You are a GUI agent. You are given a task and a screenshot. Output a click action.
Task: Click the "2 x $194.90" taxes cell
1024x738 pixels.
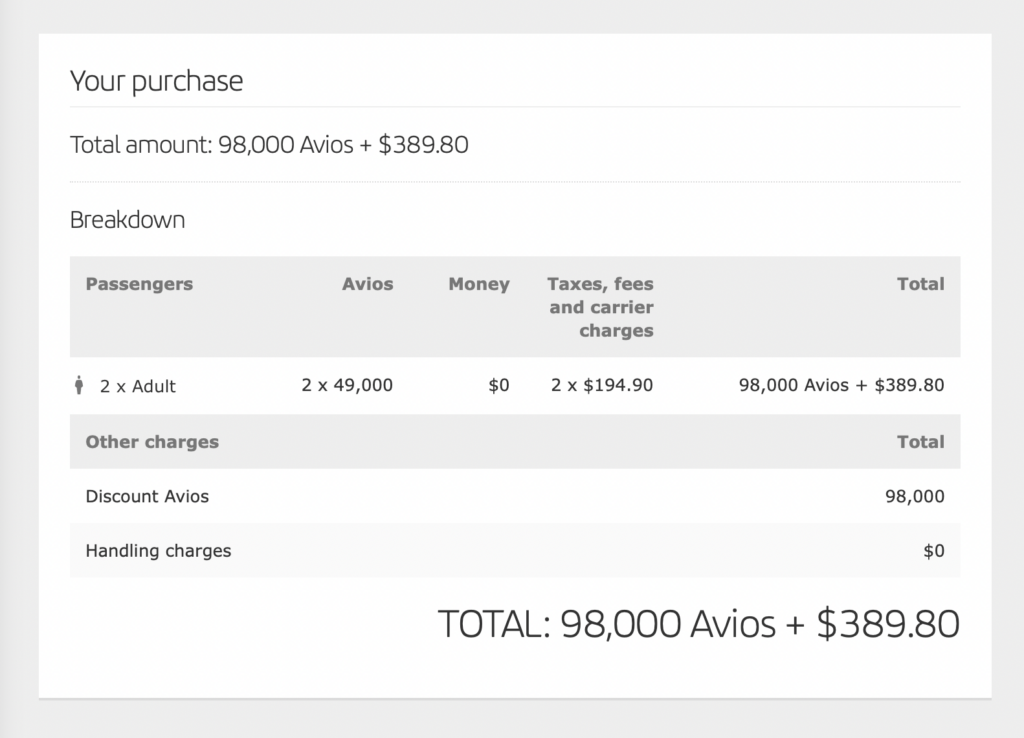click(601, 385)
